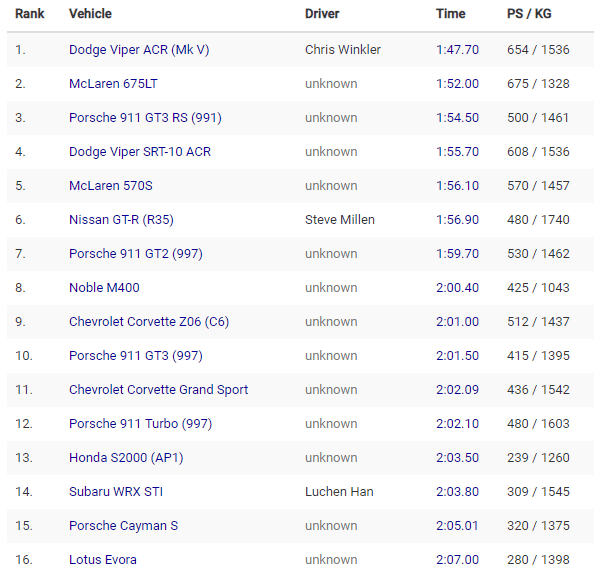The height and width of the screenshot is (574, 599).
Task: Open the 2:00.40 lap time entry
Action: pos(457,288)
